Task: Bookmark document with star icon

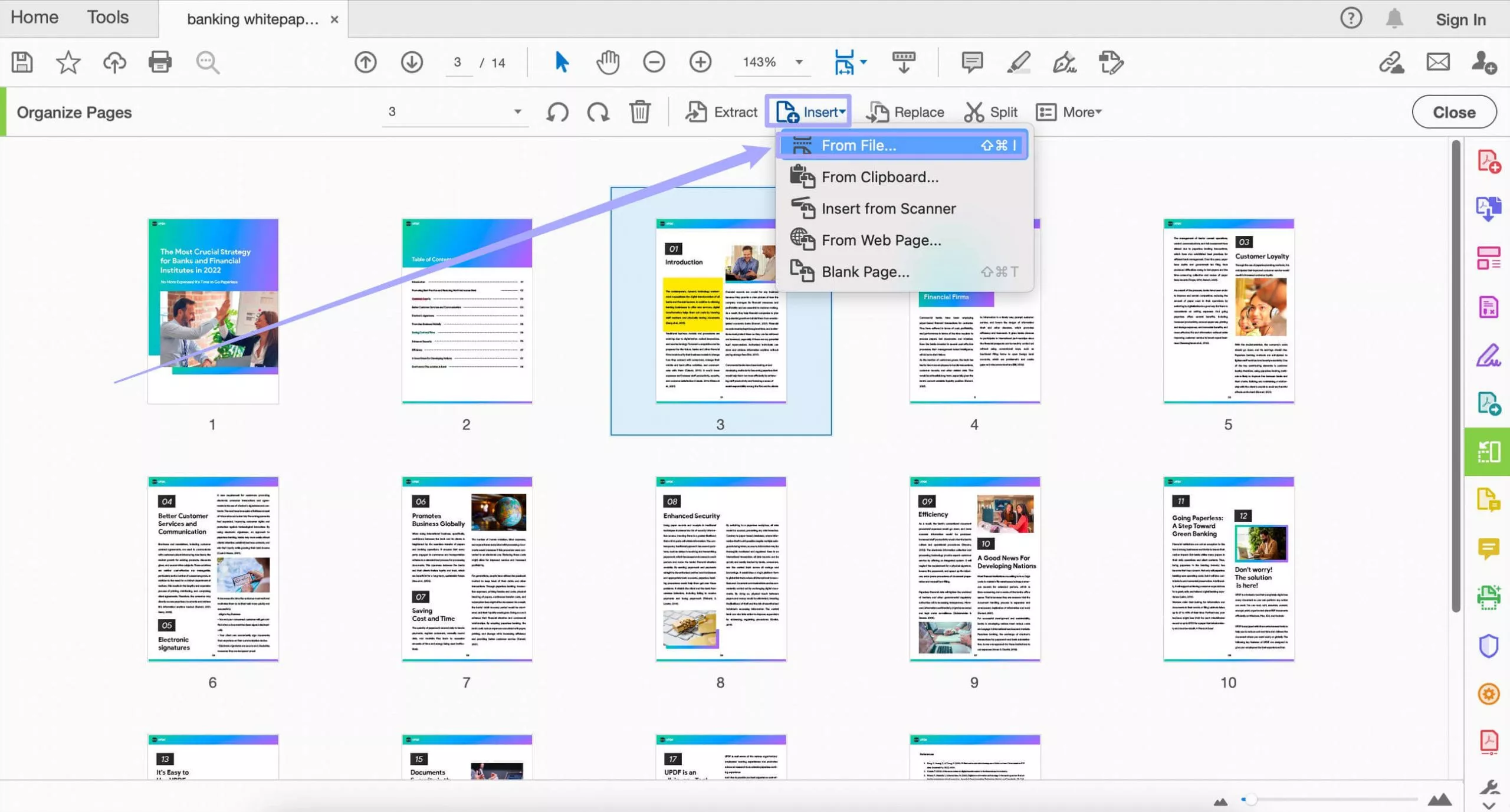Action: click(68, 62)
